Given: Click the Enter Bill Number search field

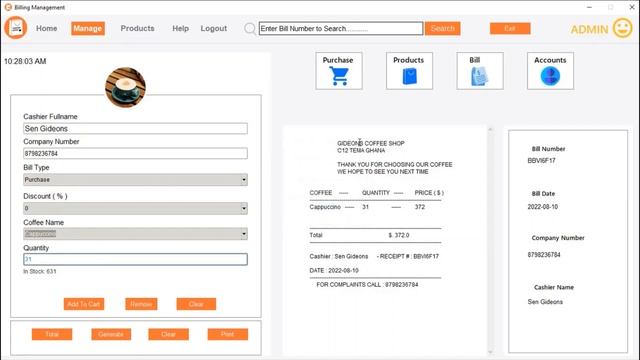Looking at the screenshot, I should (x=341, y=28).
